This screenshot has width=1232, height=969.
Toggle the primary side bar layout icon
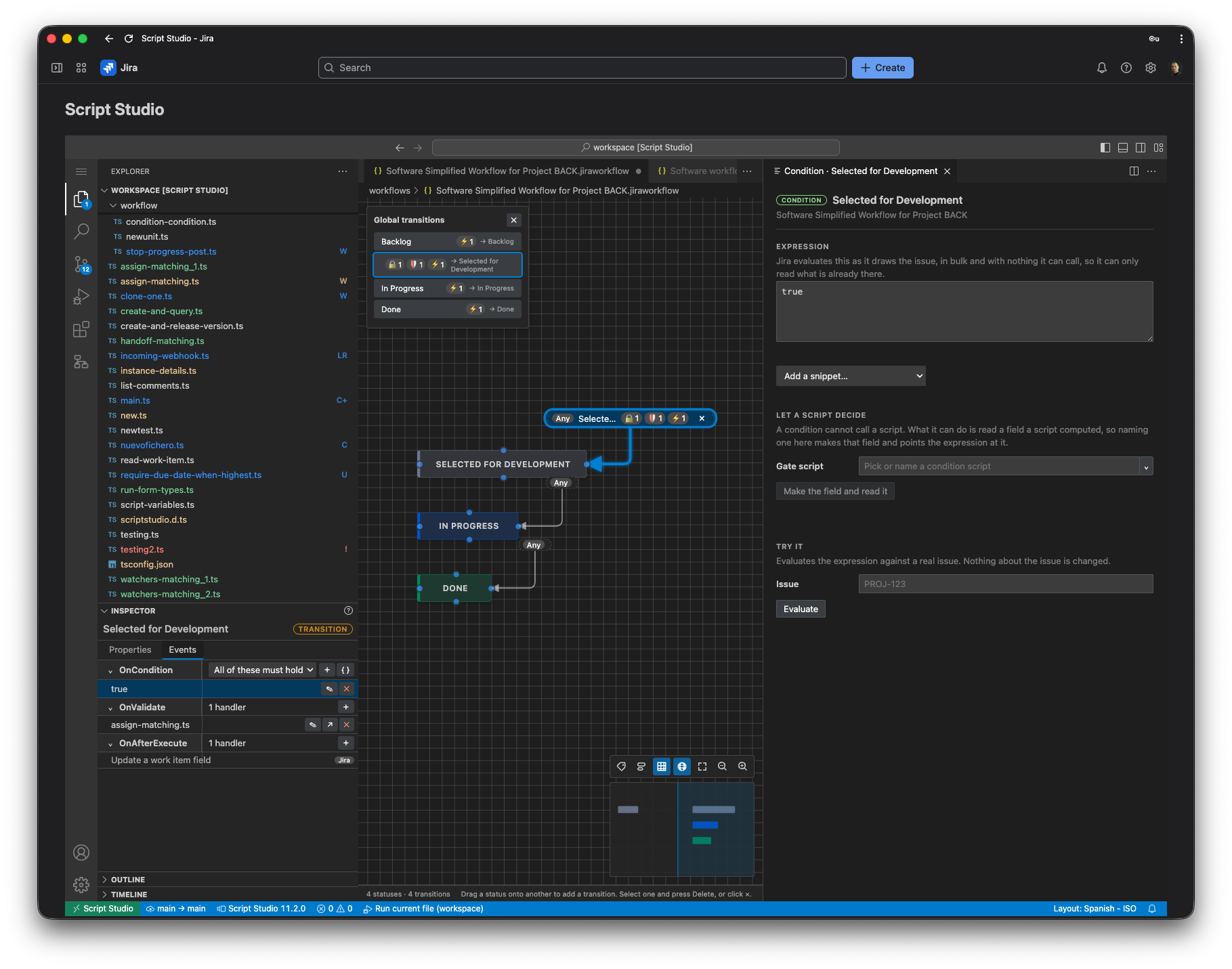[1105, 148]
